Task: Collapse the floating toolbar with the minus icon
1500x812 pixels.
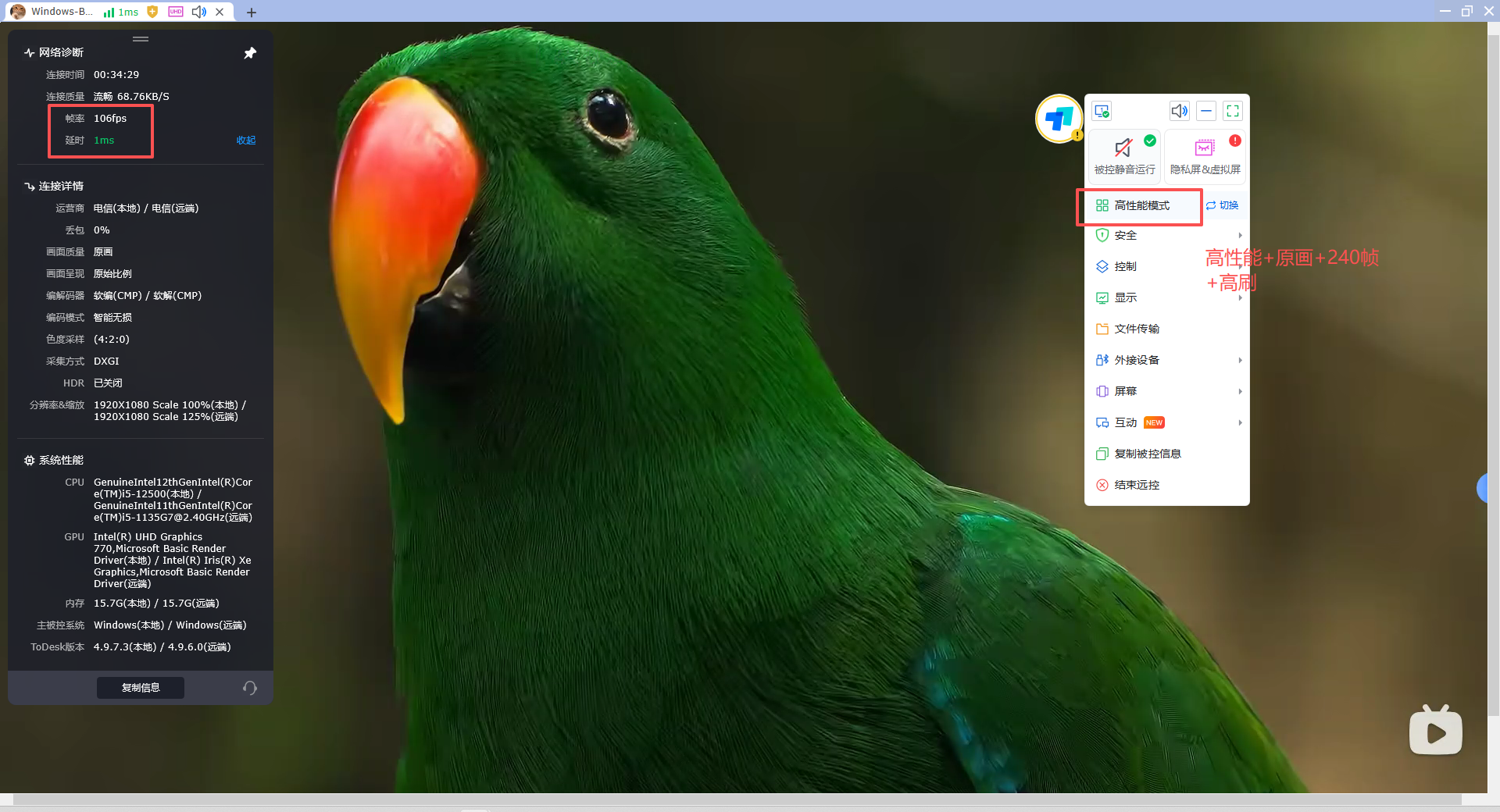Action: click(x=1206, y=111)
